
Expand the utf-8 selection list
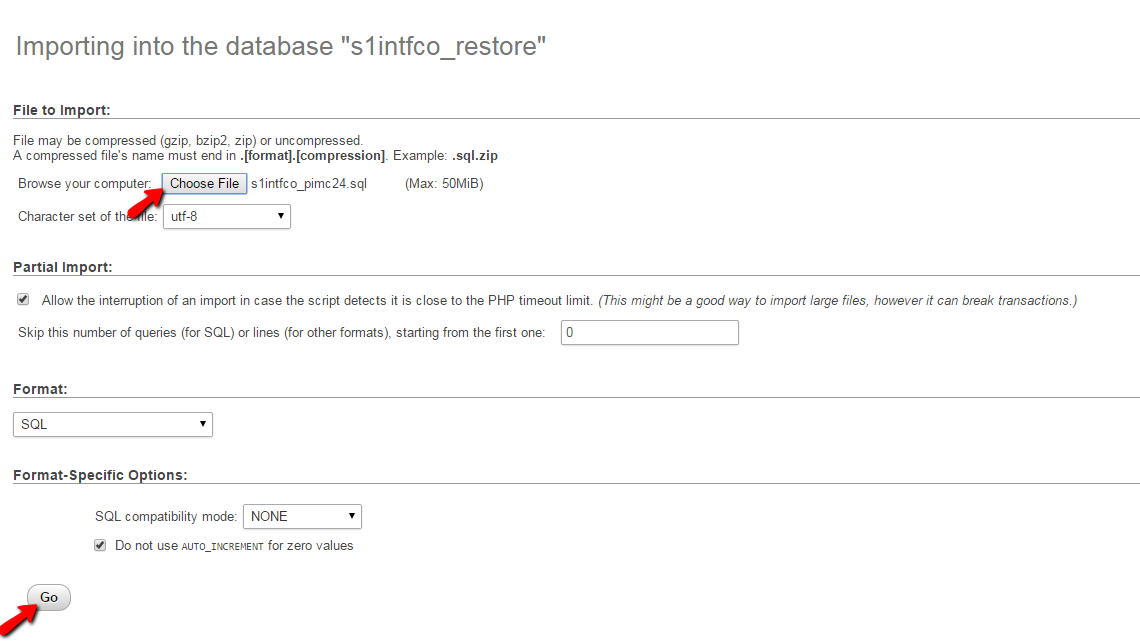pos(227,216)
